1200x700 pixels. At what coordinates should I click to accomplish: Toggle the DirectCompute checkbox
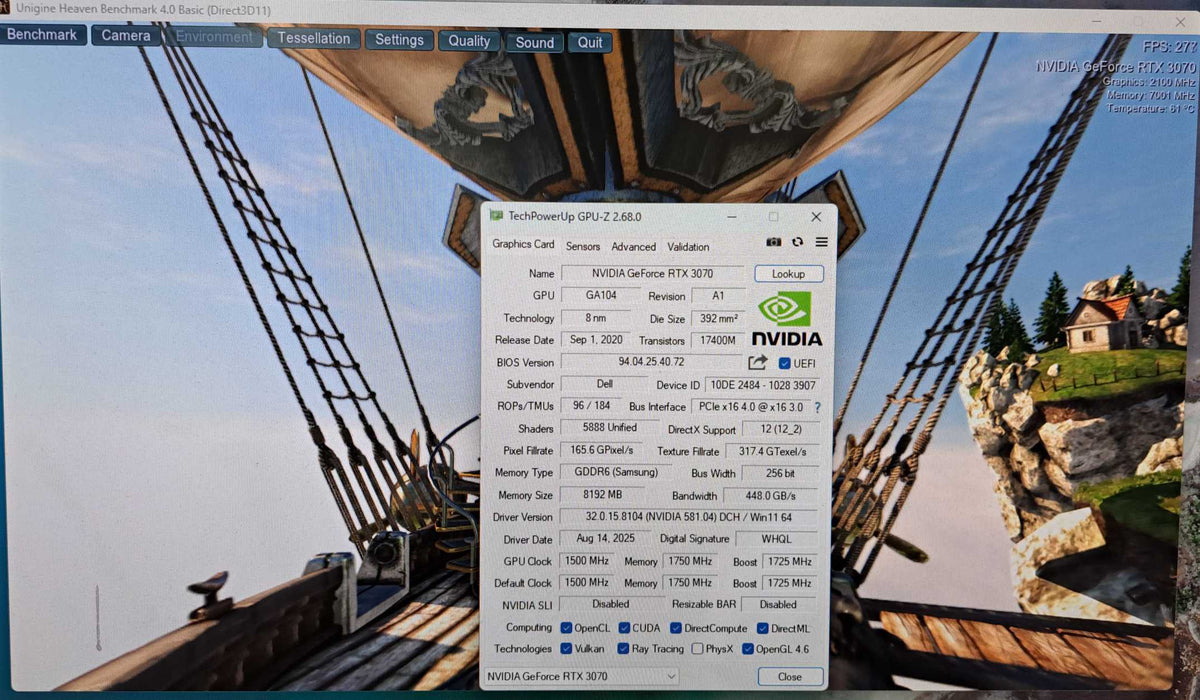tap(676, 629)
